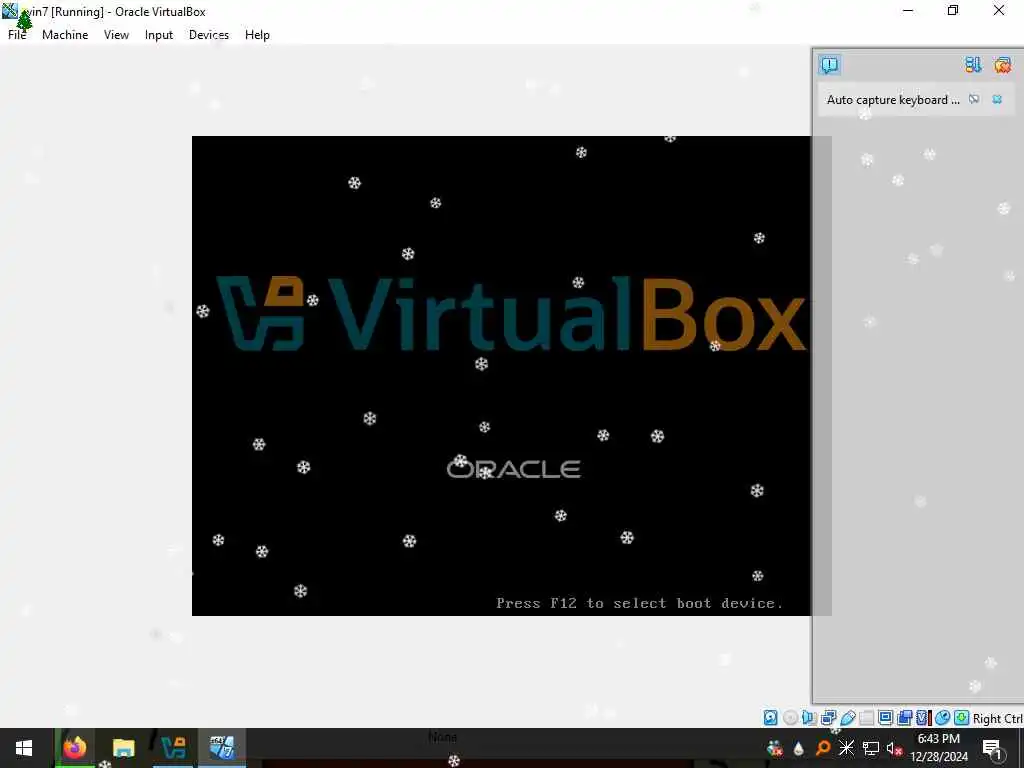Click the snowflake tray icon
Screen dimensions: 1024x768
coord(846,748)
